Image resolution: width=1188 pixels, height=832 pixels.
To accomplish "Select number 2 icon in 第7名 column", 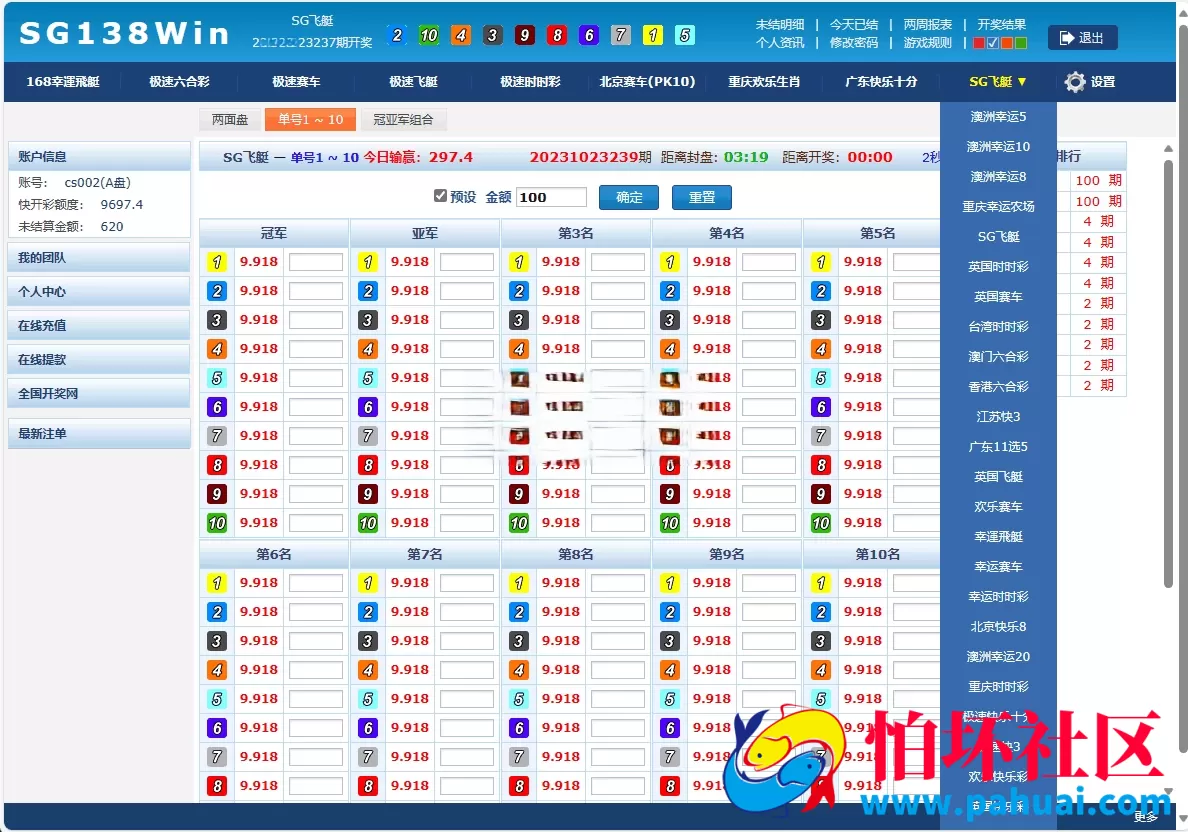I will [x=367, y=612].
